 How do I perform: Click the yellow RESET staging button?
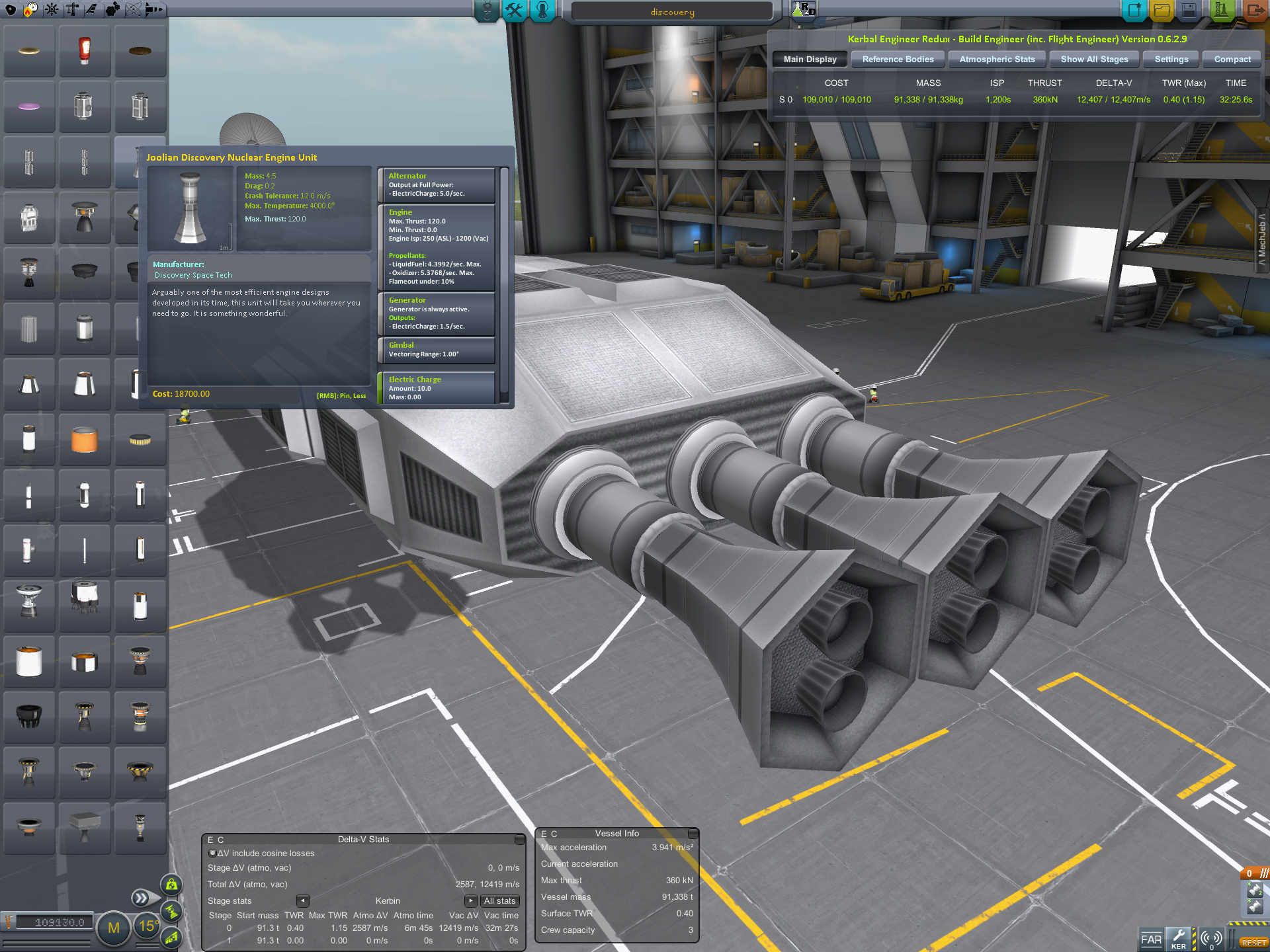point(1253,942)
